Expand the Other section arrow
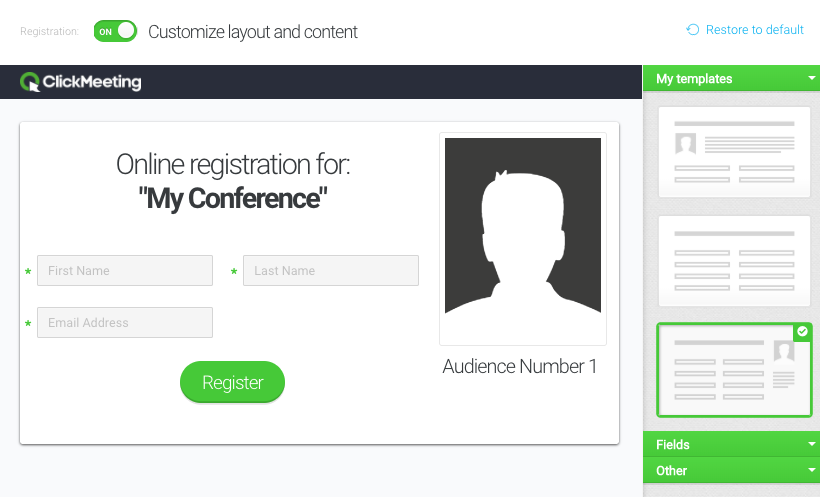 (812, 470)
